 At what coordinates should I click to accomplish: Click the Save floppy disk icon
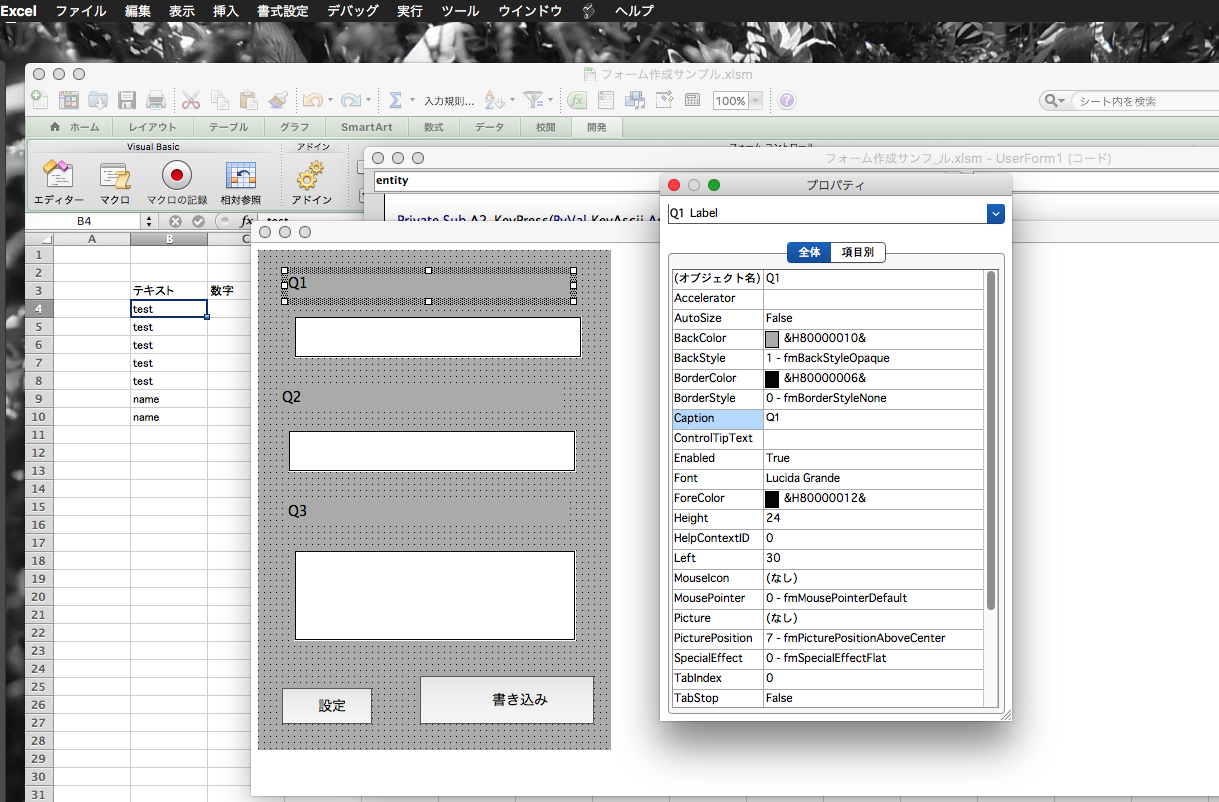tap(127, 100)
